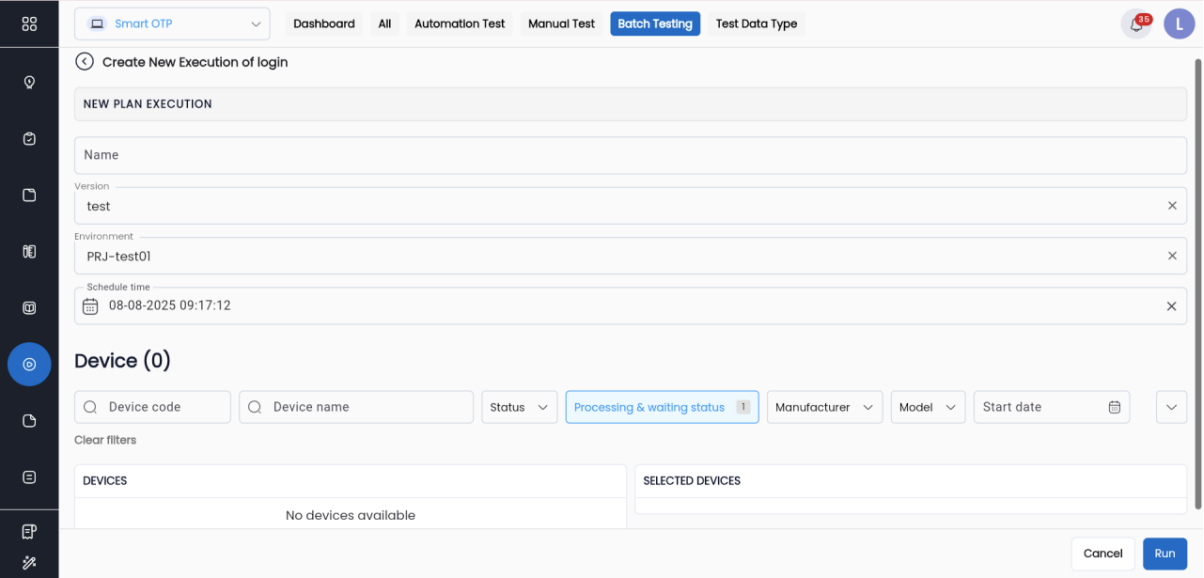The width and height of the screenshot is (1204, 578).
Task: Click the Name input field
Action: [x=630, y=155]
